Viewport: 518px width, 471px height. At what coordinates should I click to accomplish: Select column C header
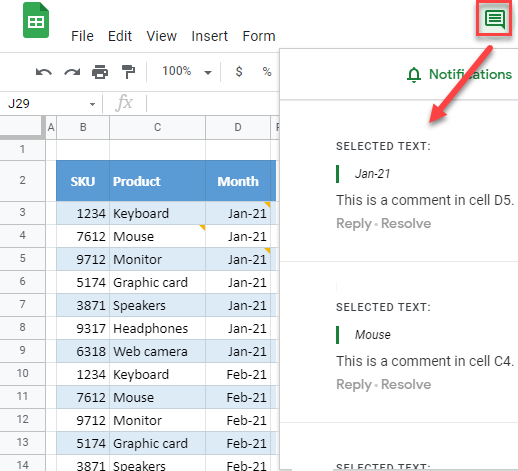(x=157, y=127)
